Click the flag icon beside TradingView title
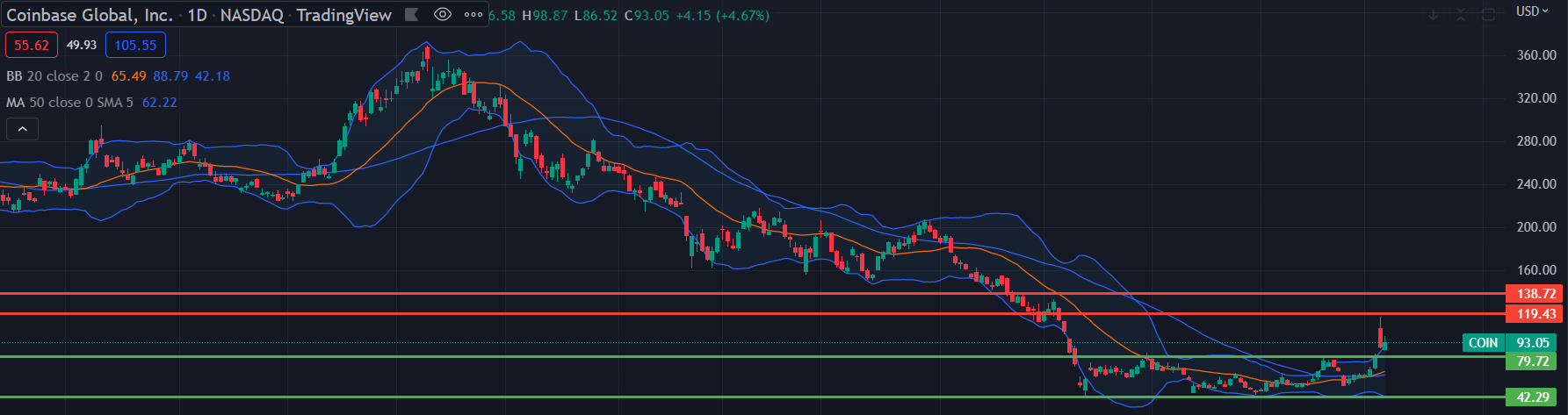 [411, 15]
